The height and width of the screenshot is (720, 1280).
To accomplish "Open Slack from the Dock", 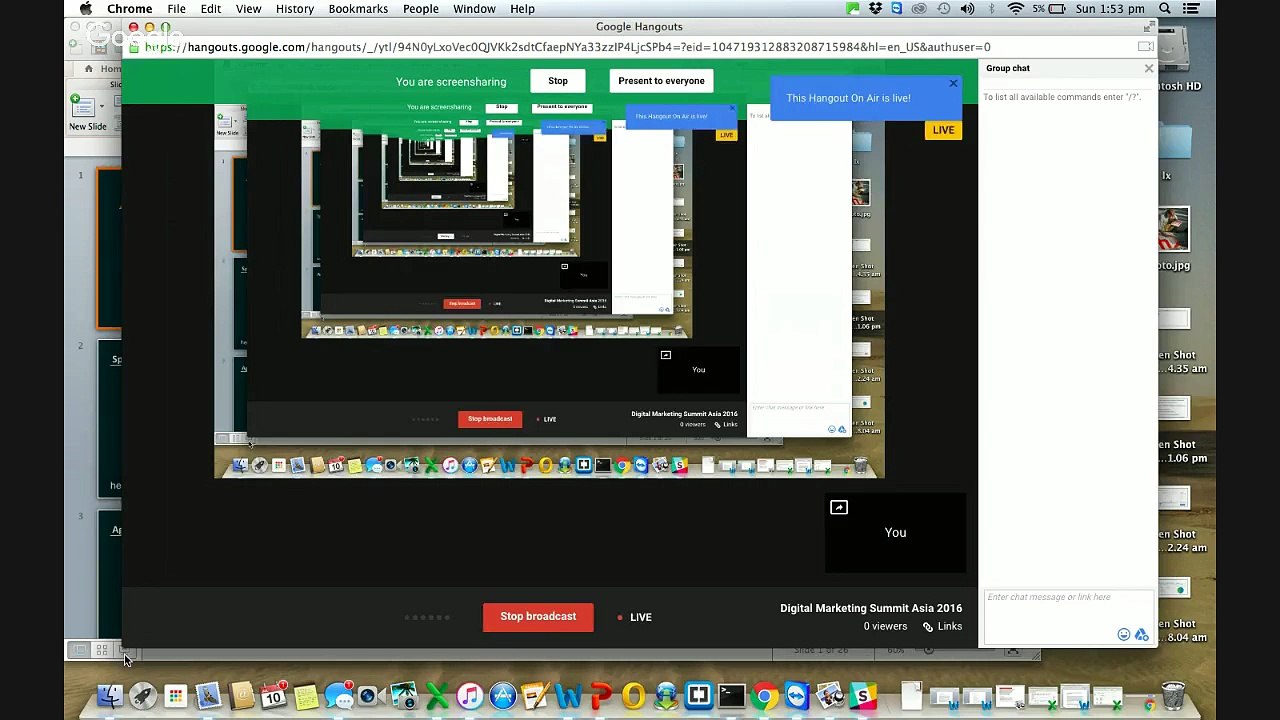I will 862,696.
